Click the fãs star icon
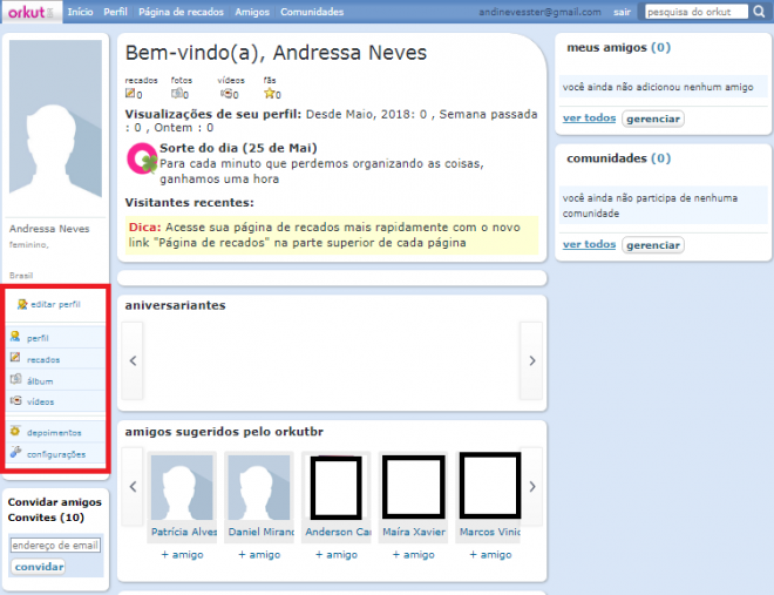The image size is (774, 595). coord(269,94)
